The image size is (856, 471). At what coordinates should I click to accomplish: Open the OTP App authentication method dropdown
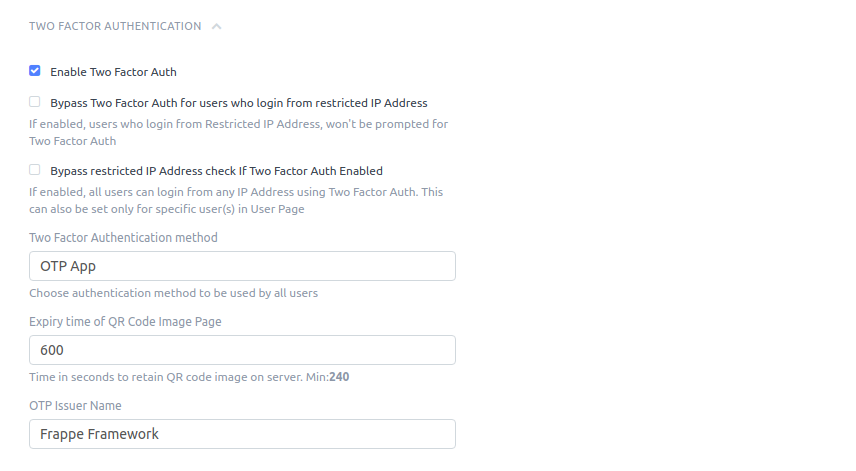click(242, 266)
